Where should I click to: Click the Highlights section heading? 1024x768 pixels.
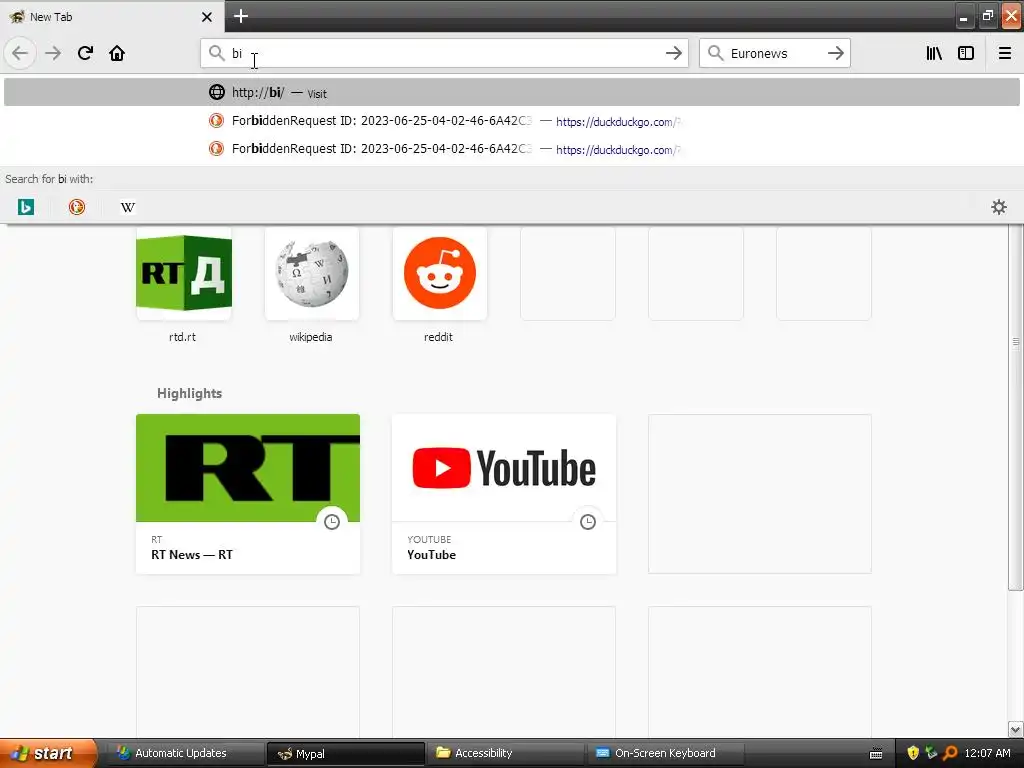tap(189, 393)
